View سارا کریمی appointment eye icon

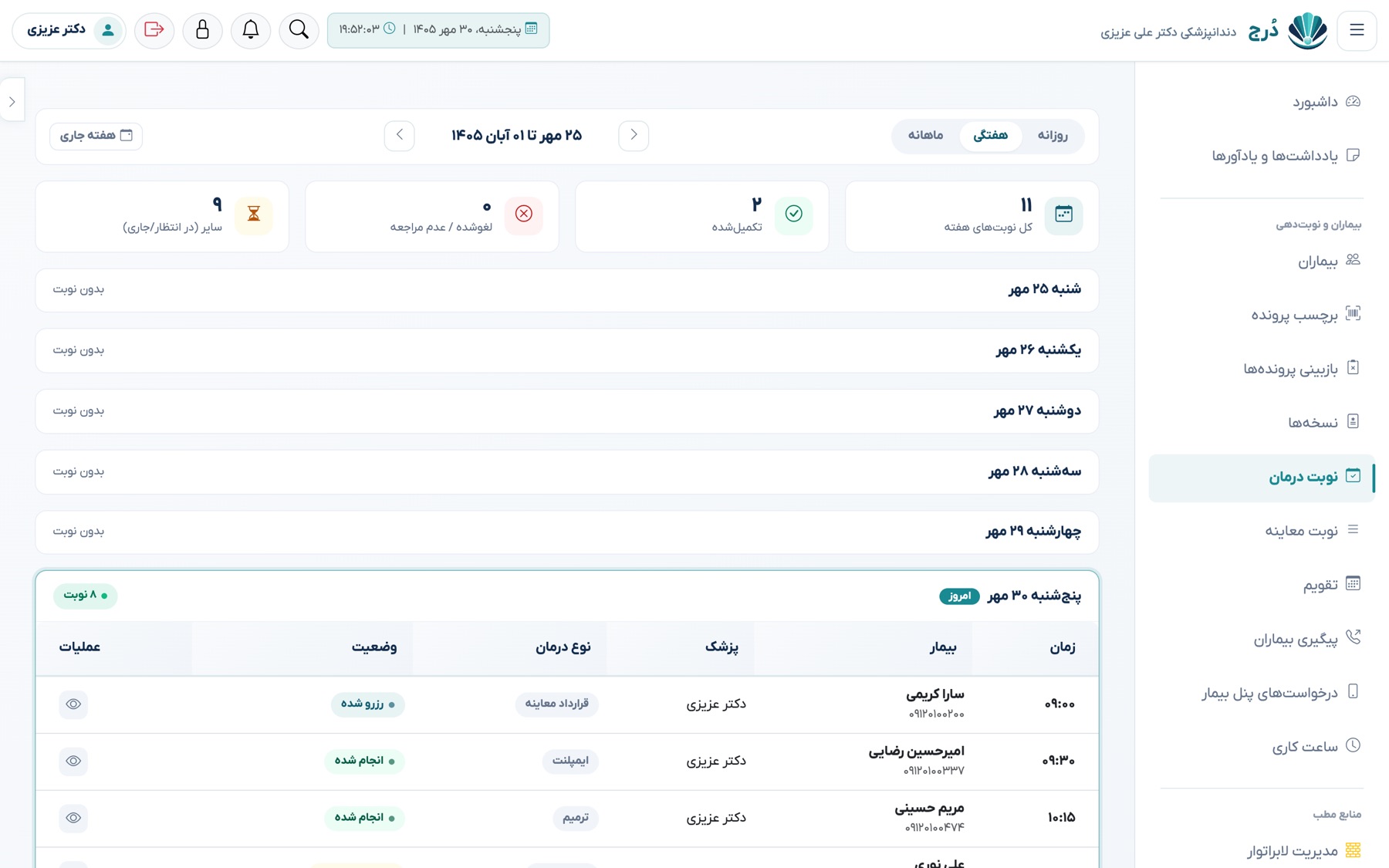pos(73,704)
